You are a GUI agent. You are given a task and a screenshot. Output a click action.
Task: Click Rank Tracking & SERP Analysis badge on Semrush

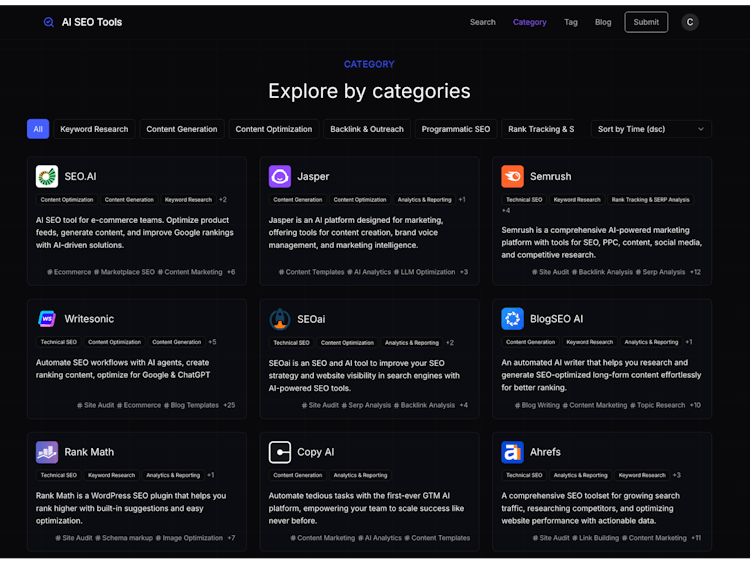coord(651,199)
